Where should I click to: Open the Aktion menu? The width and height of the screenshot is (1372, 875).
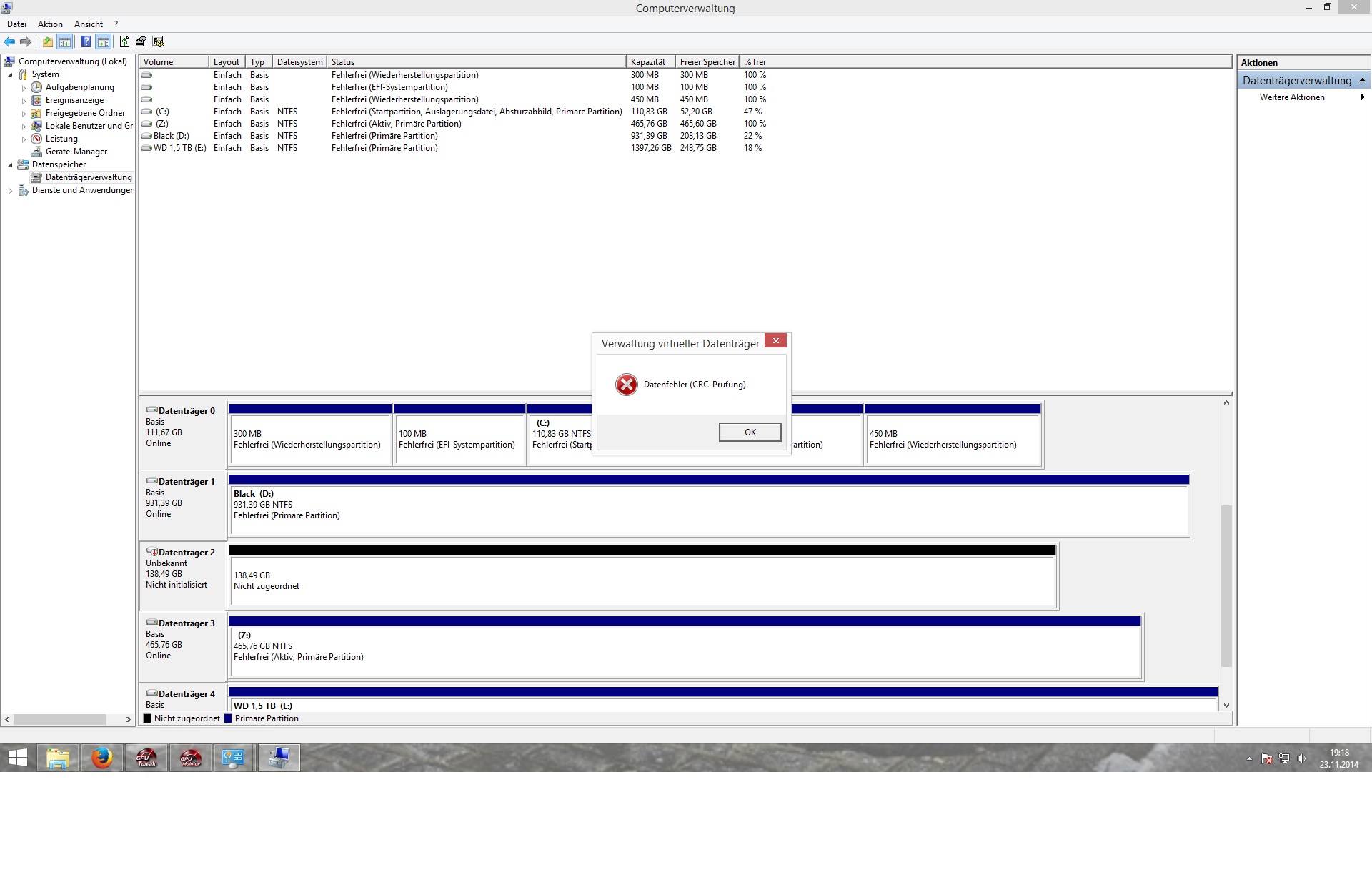[x=50, y=24]
